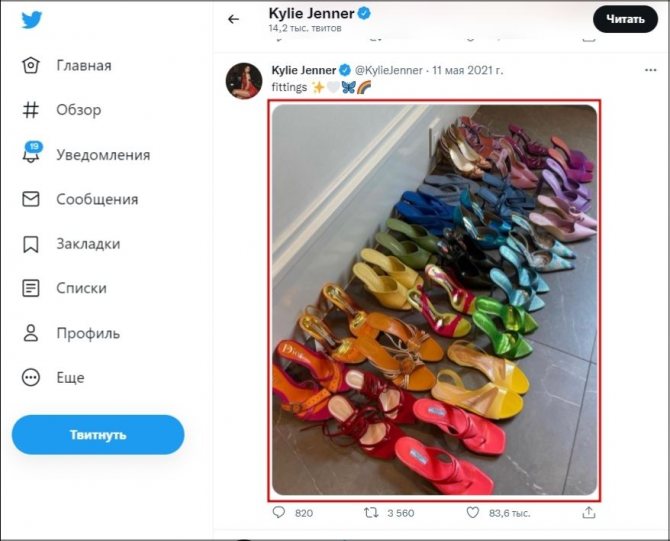
Task: Click the Твитнуть compose button
Action: point(98,435)
